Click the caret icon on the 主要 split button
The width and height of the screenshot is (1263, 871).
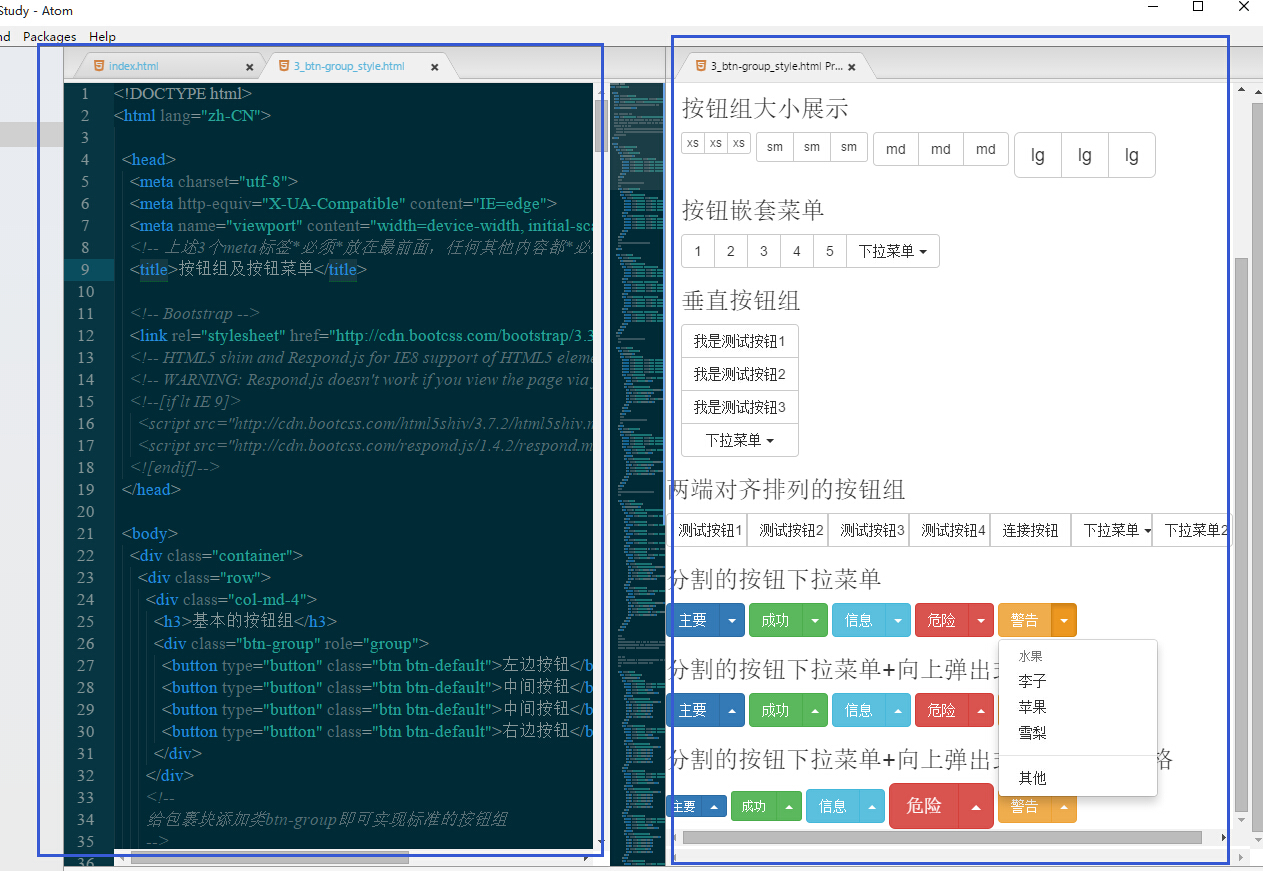(x=732, y=620)
